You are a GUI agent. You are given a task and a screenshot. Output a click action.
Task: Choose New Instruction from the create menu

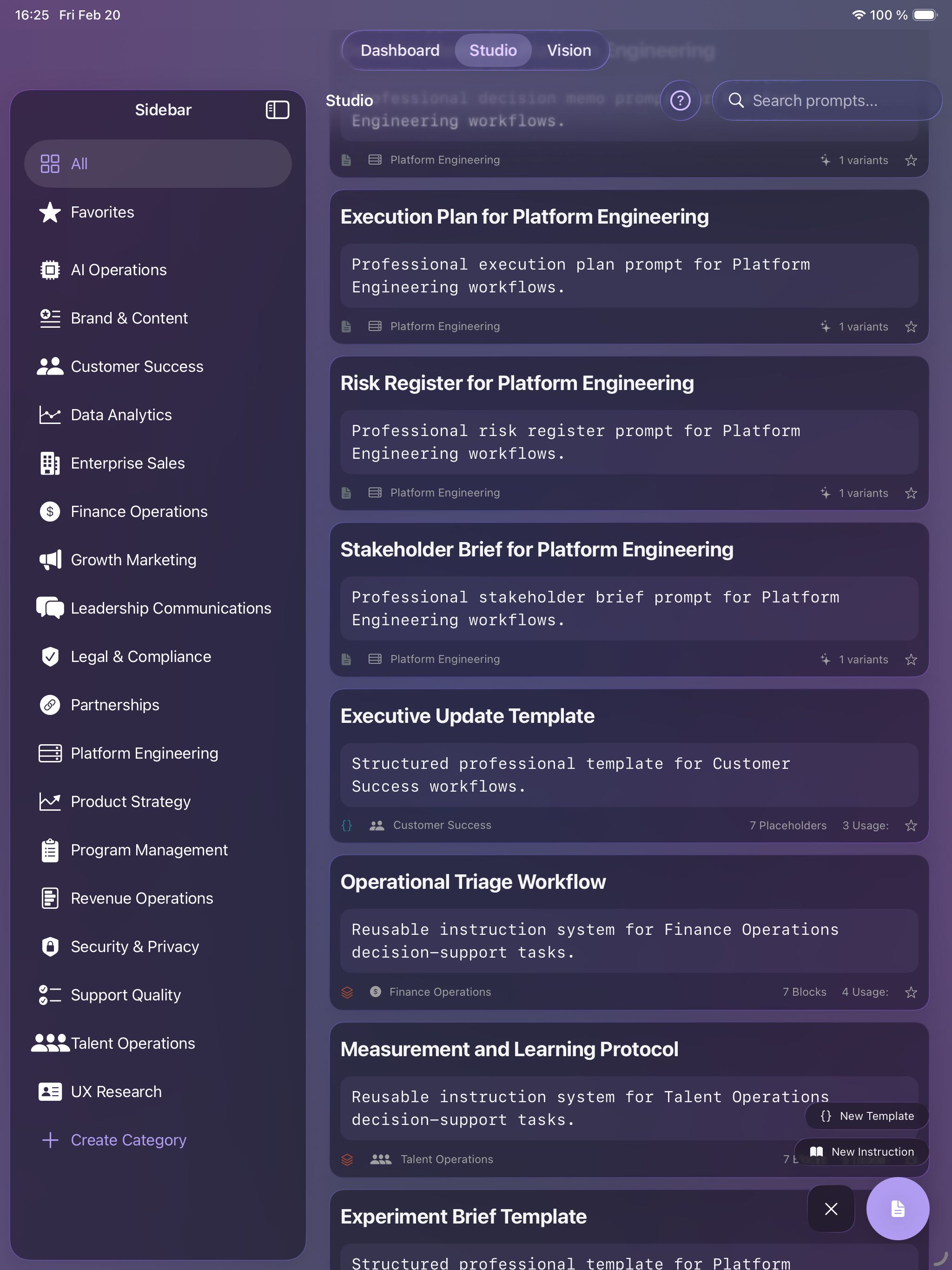pos(861,1152)
